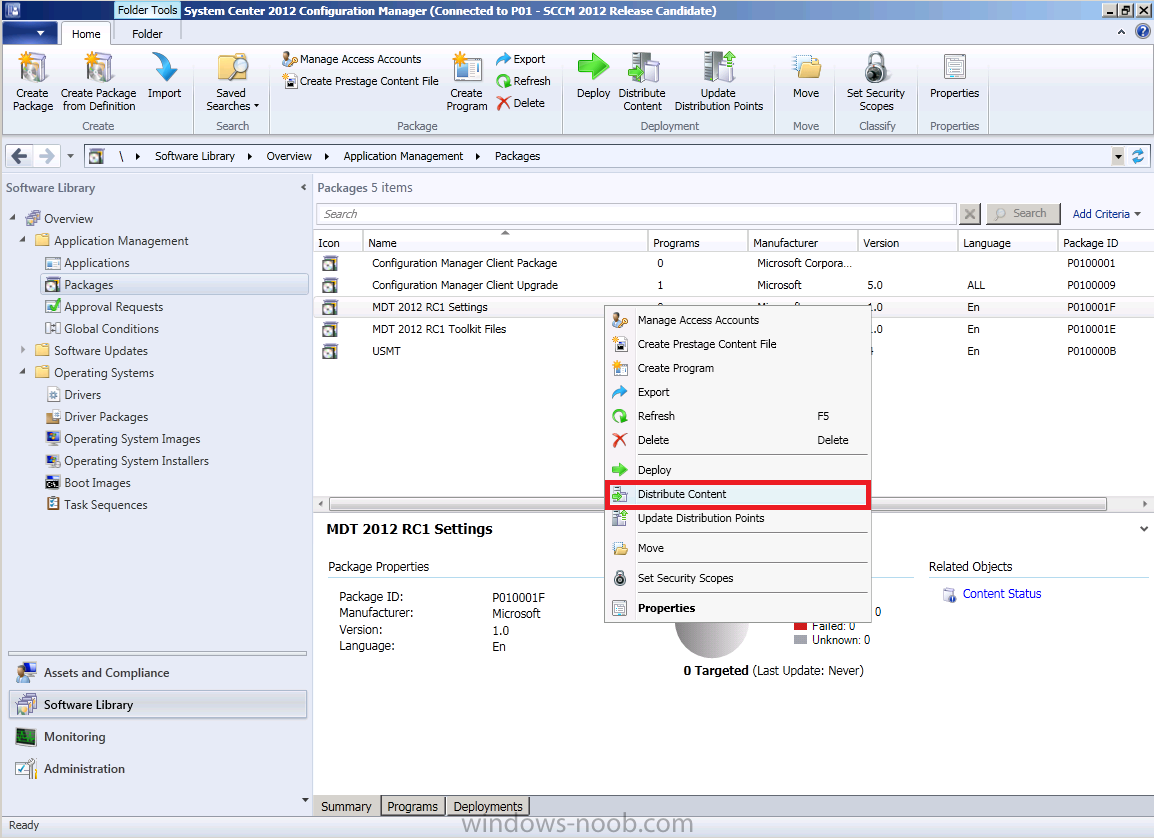Switch to the Programs bottom tab
The width and height of the screenshot is (1154, 838).
412,806
